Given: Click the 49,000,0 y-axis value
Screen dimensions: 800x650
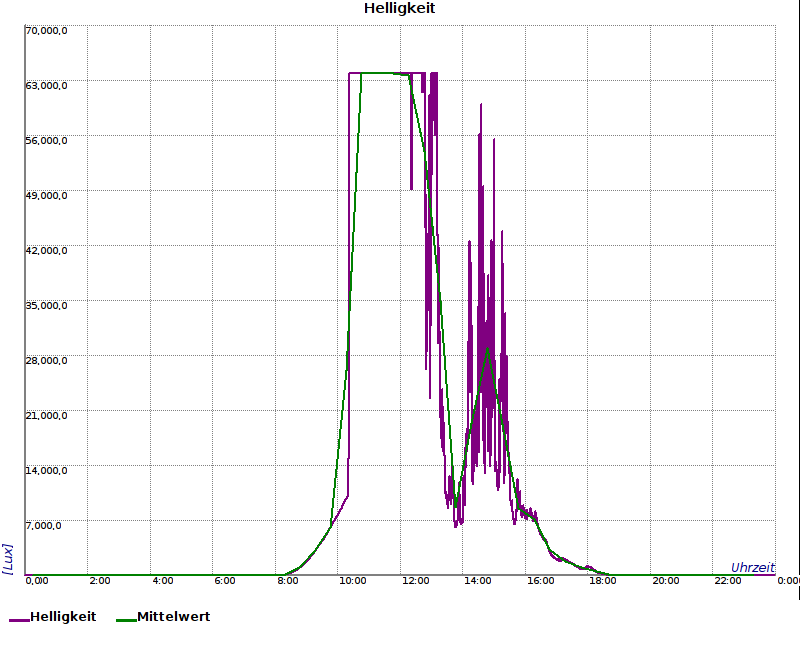Looking at the screenshot, I should 46,196.
